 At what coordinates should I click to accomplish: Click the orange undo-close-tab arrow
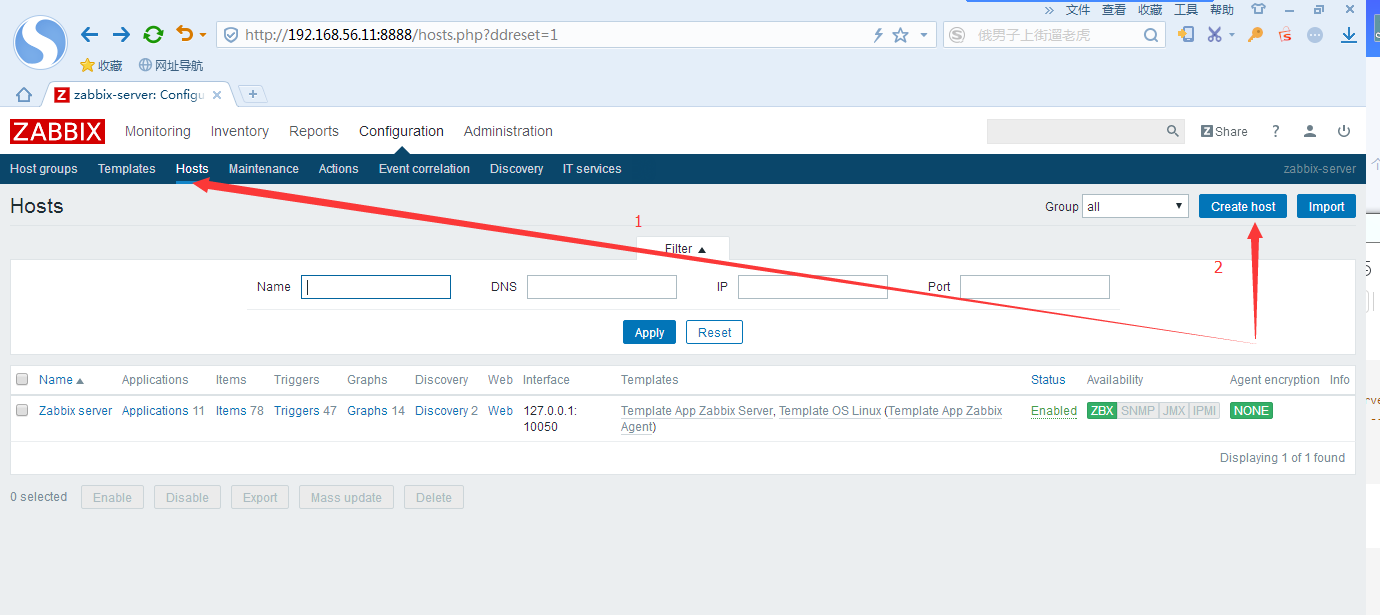(185, 34)
